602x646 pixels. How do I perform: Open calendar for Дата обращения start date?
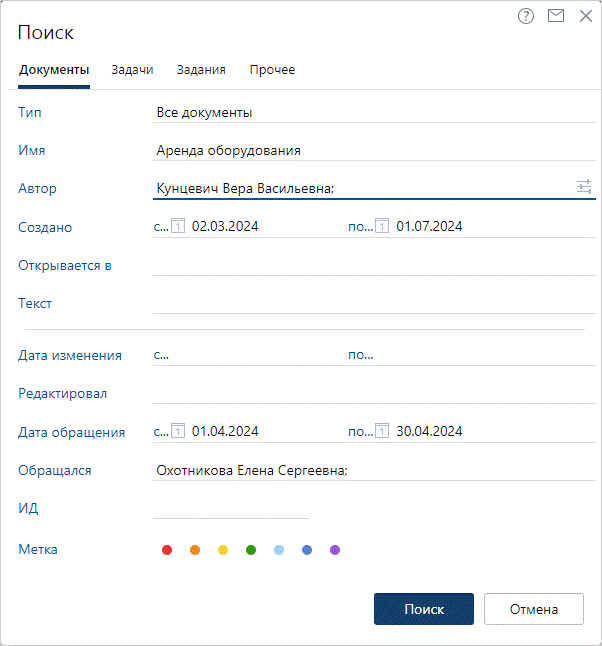178,431
